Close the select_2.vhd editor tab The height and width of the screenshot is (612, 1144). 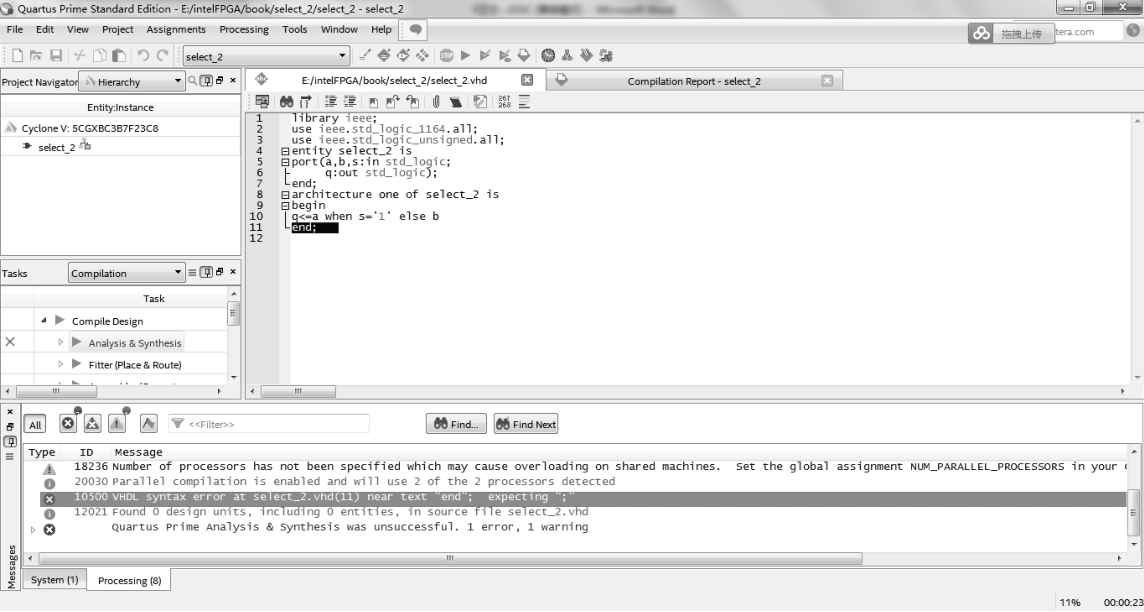(527, 80)
